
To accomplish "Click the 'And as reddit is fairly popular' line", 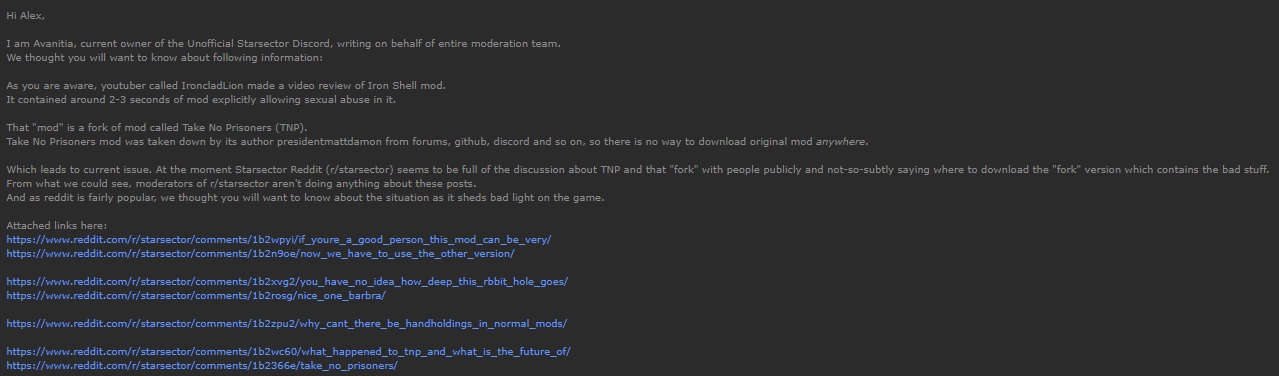I will [x=305, y=198].
